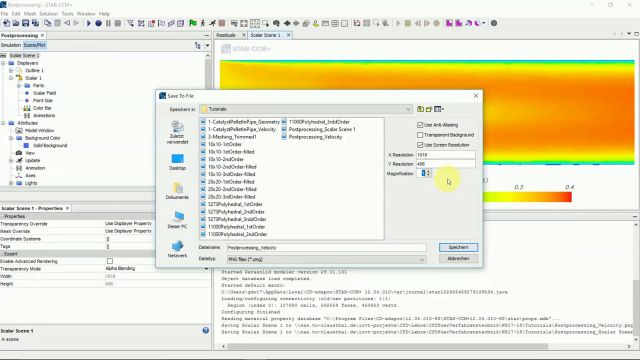Click the left navigation arrow toolbar icon
The height and width of the screenshot is (360, 640).
click(x=287, y=23)
